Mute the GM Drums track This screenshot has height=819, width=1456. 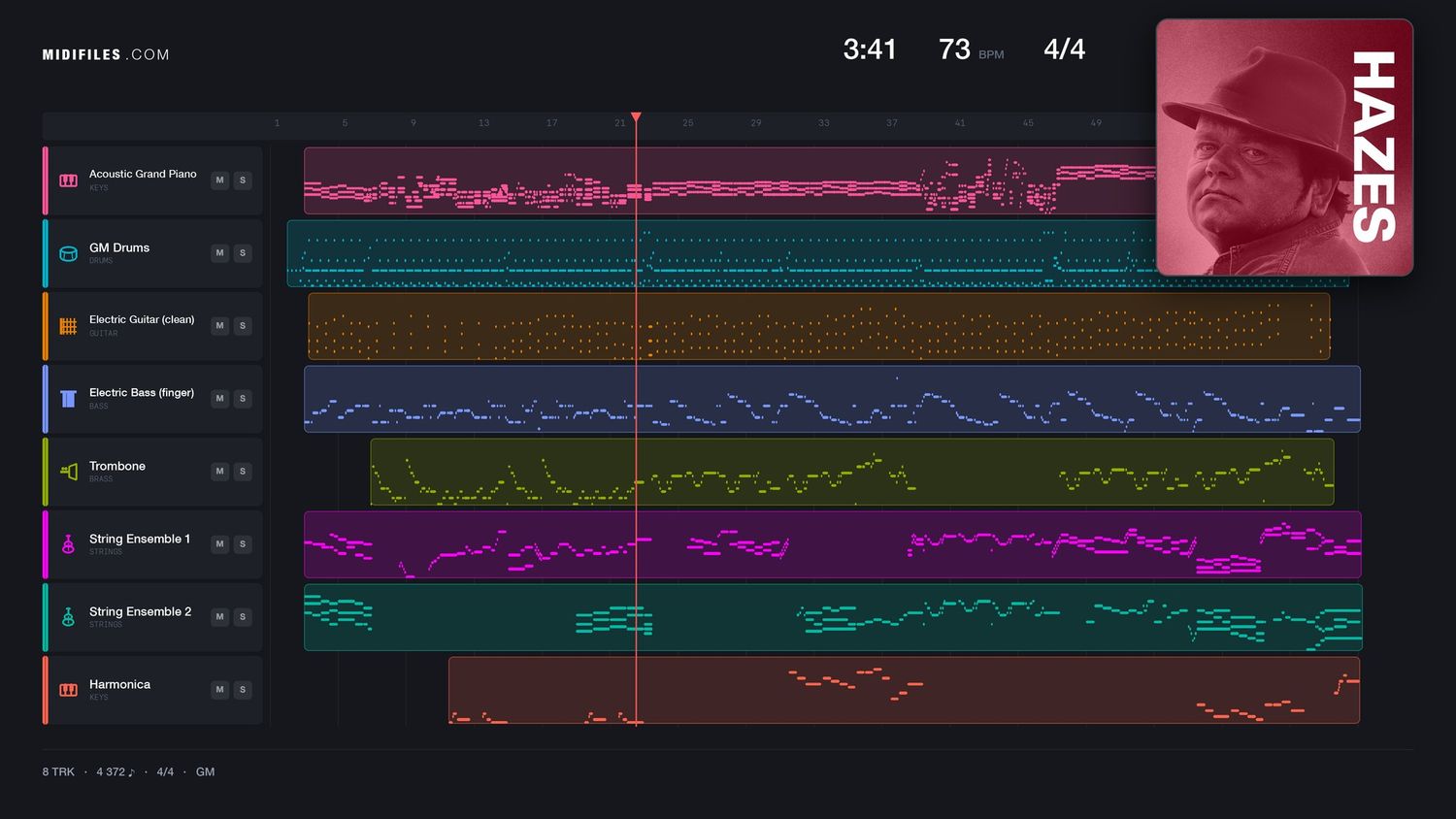point(220,253)
